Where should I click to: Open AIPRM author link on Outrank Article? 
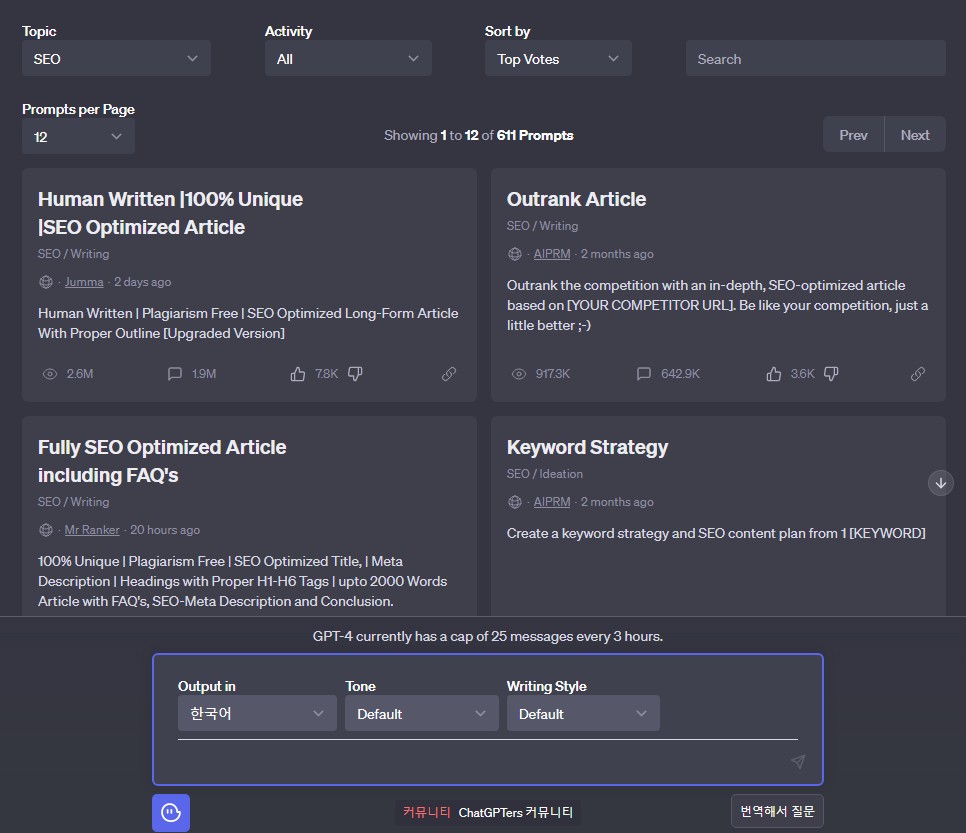[551, 254]
